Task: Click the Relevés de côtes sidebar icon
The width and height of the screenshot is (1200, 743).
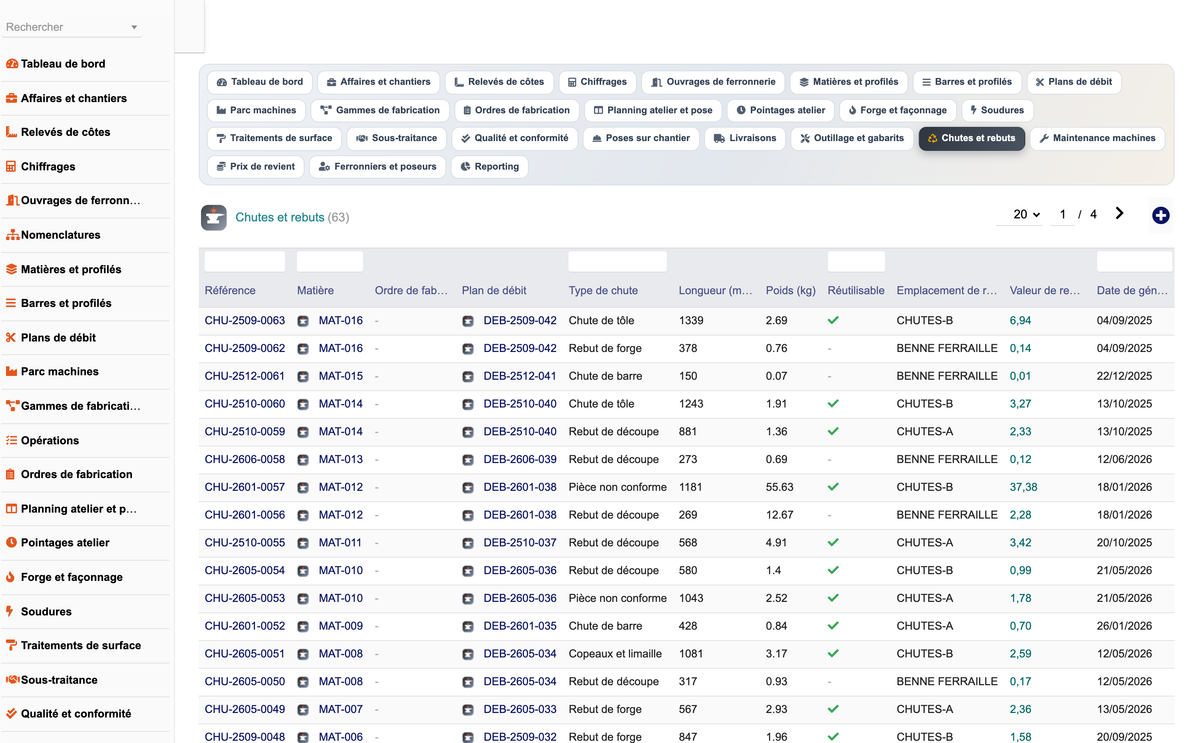Action: 12,132
